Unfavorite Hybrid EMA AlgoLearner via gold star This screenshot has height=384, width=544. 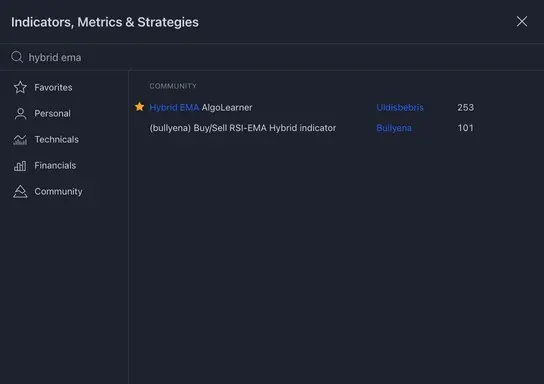coord(139,107)
